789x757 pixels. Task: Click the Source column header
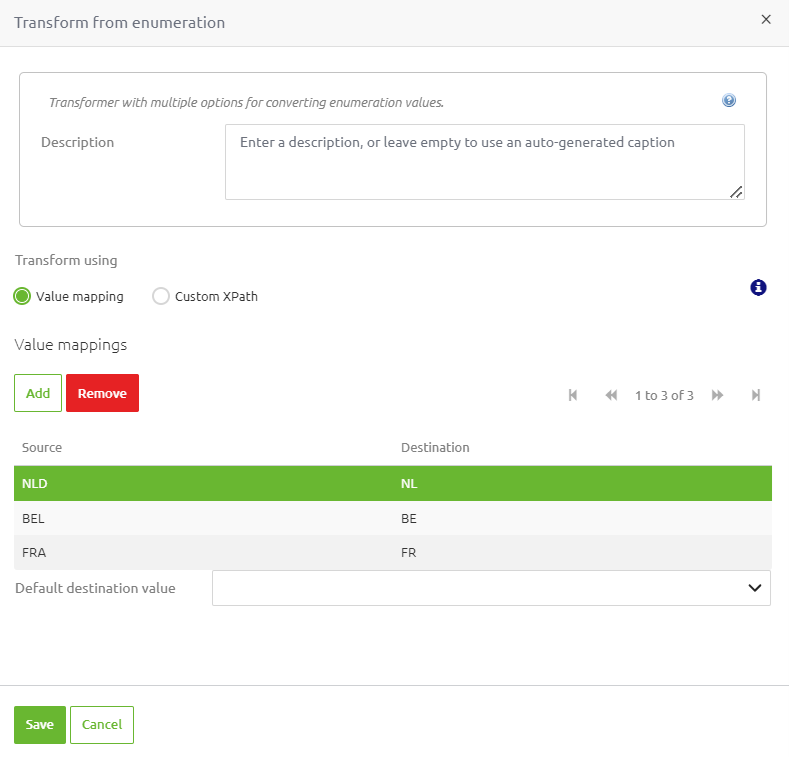(42, 447)
